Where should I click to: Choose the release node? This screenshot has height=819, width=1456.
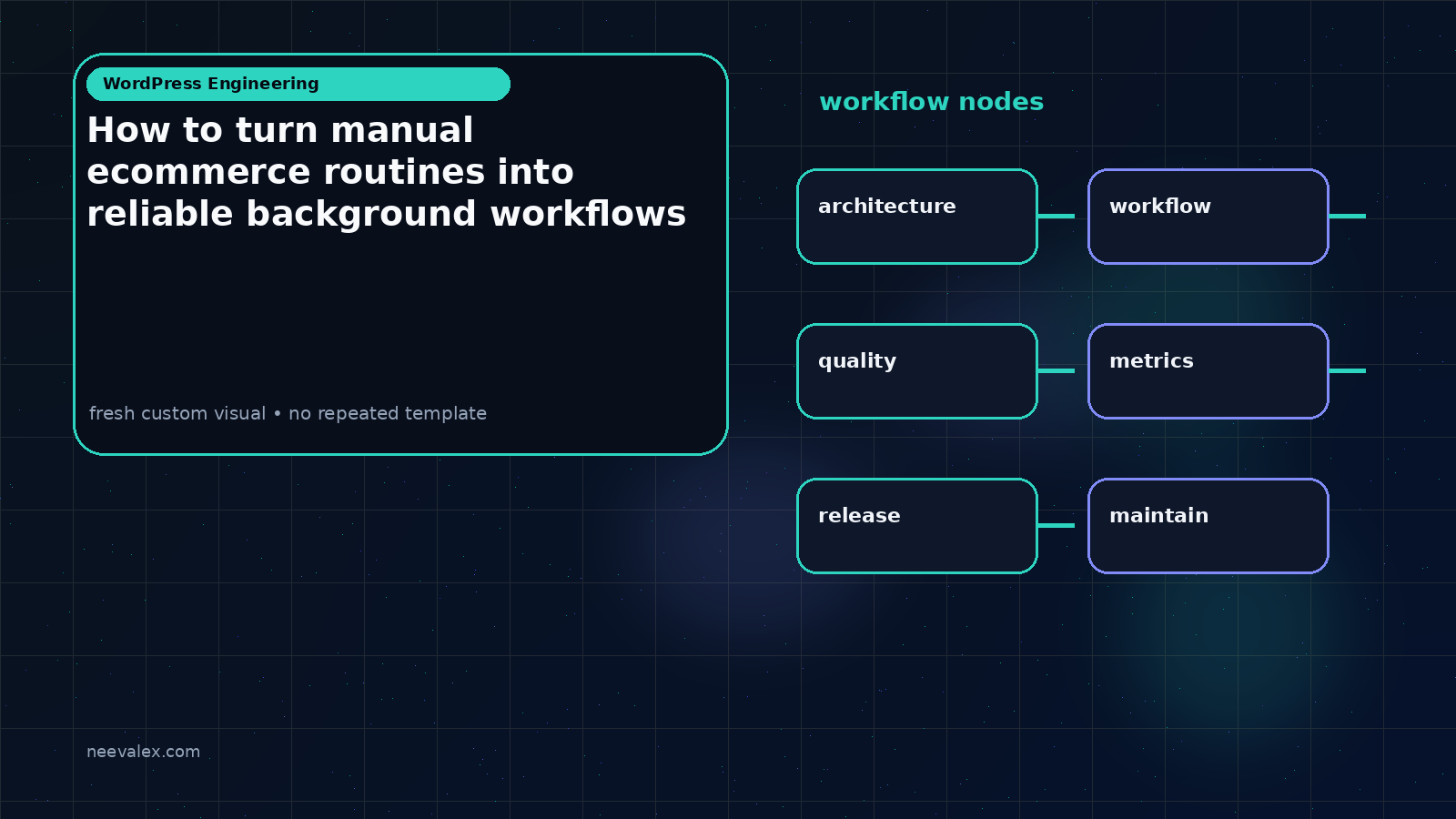coord(917,526)
